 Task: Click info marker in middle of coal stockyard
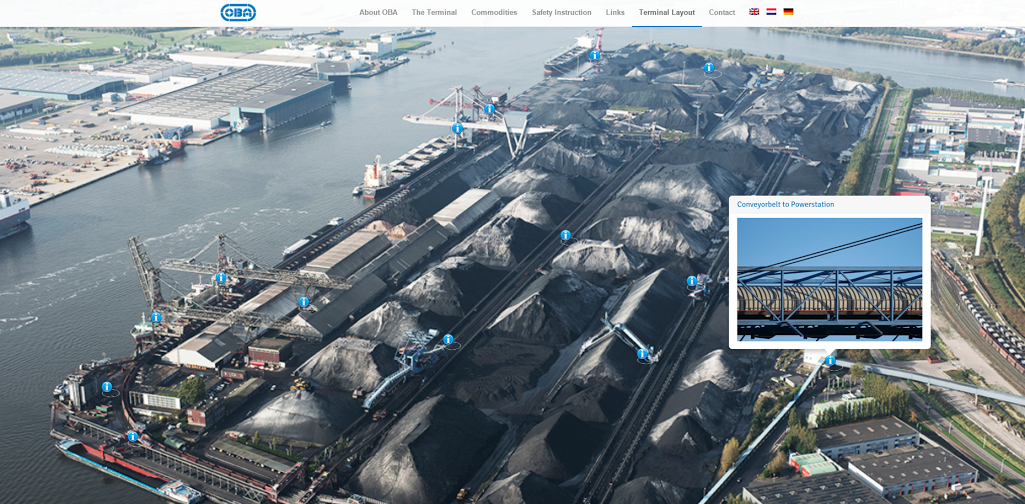coord(565,235)
